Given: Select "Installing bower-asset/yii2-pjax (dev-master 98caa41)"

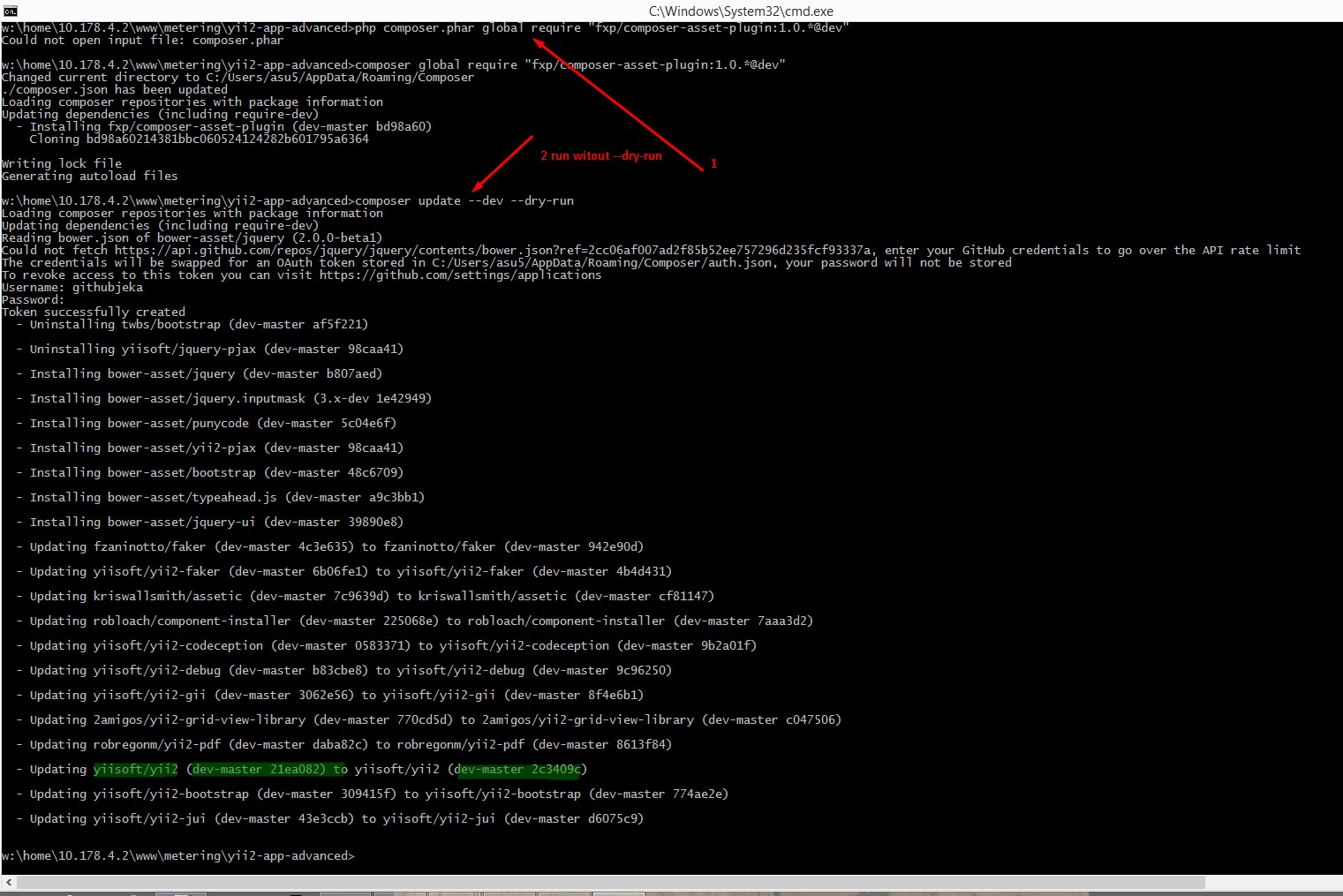Looking at the screenshot, I should pyautogui.click(x=217, y=448).
